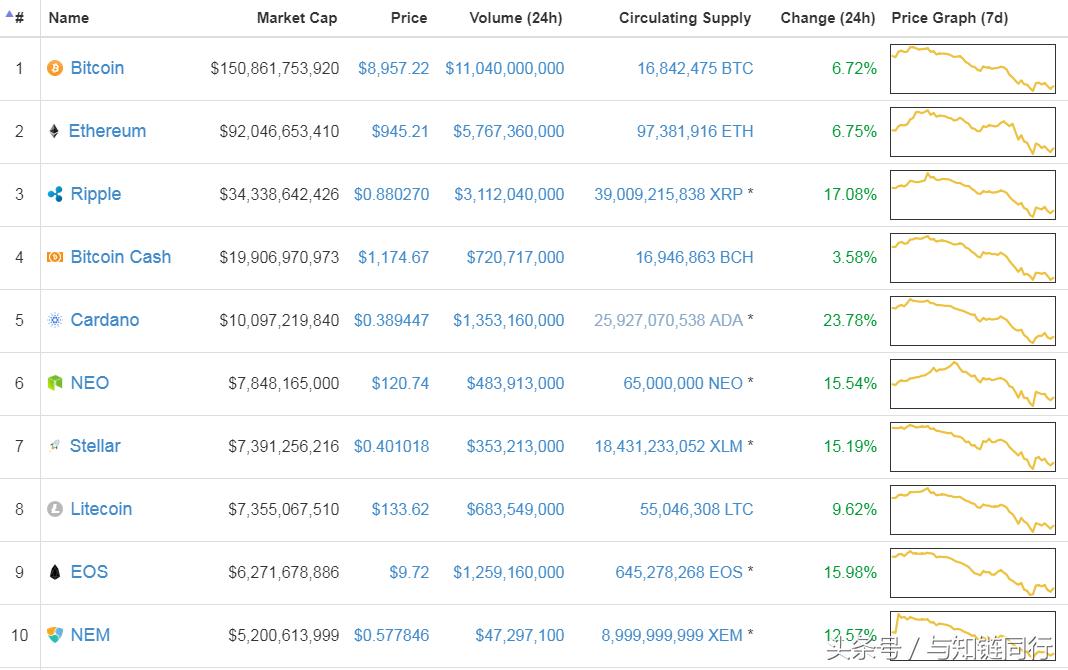The image size is (1068, 670).
Task: Click supply 16,842,475 BTC
Action: pos(695,69)
